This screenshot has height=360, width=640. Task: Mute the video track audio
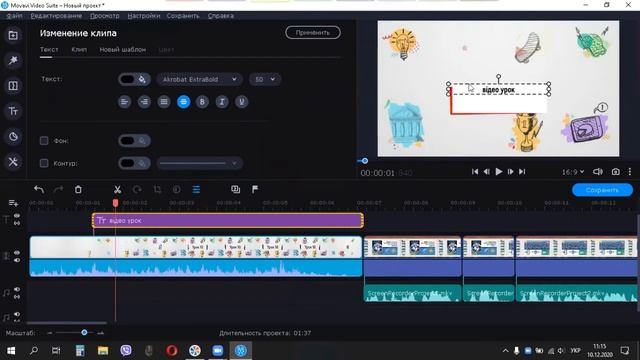click(x=17, y=260)
